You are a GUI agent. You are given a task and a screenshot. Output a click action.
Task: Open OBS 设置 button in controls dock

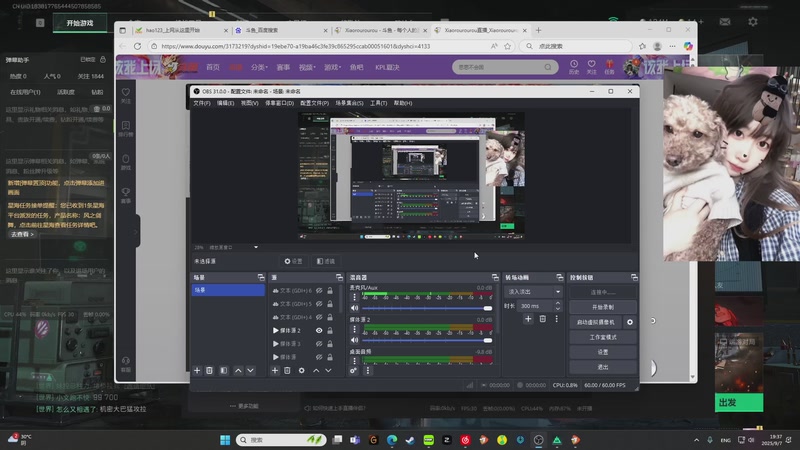603,352
